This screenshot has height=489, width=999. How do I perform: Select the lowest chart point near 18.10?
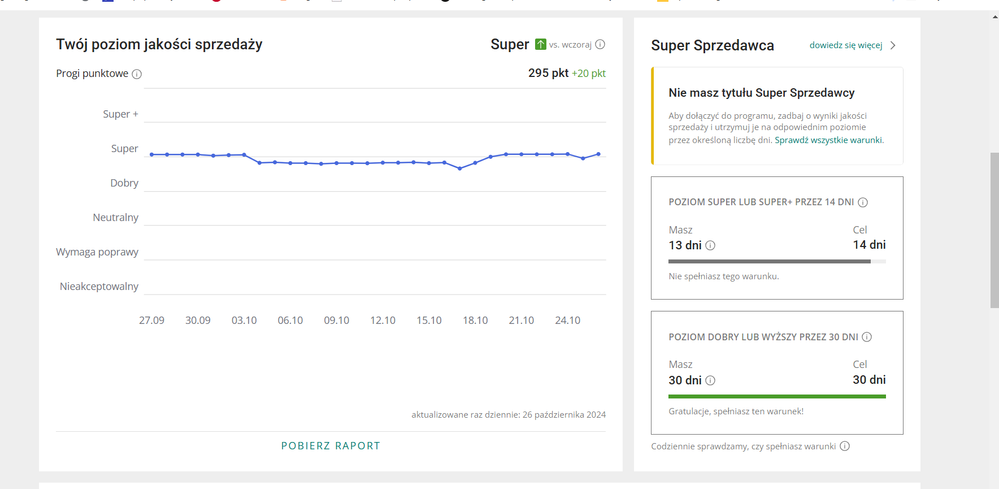tap(460, 168)
